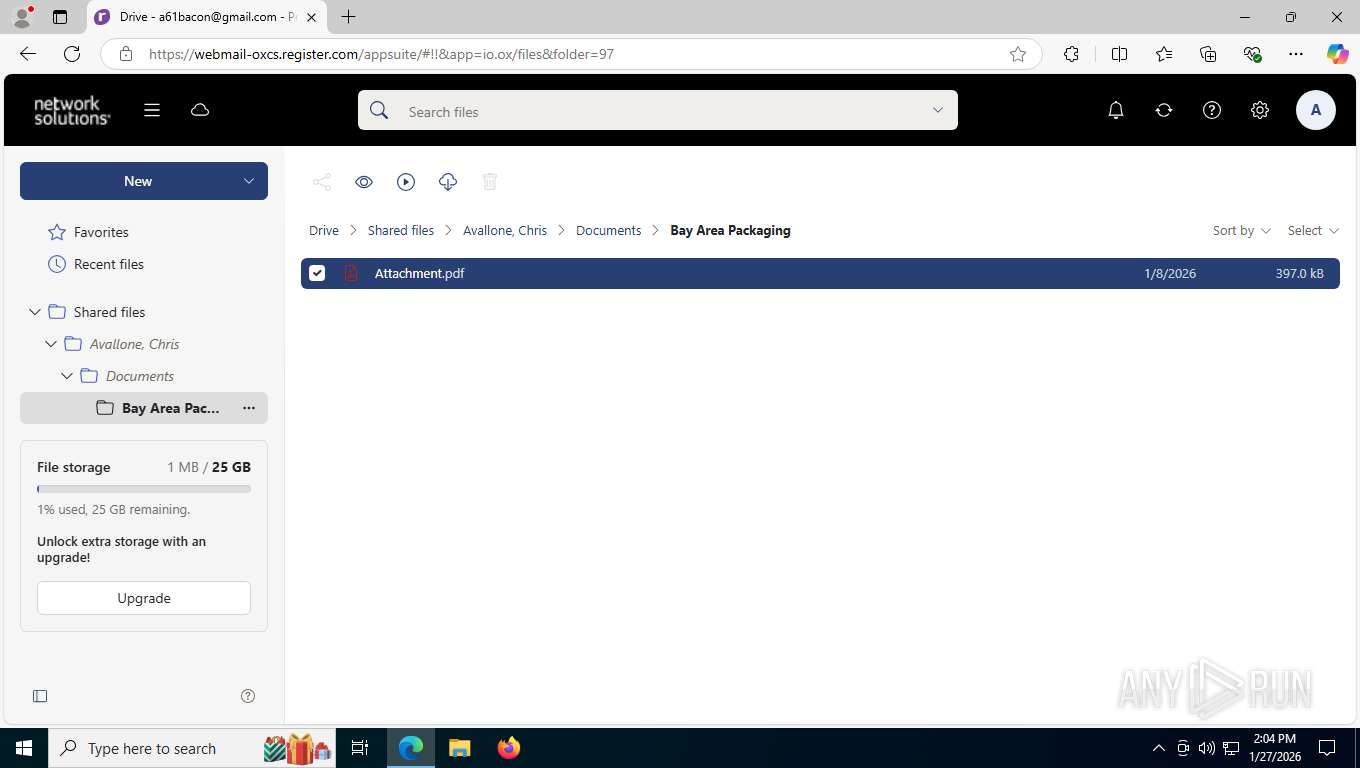The image size is (1360, 768).
Task: Open Firefox from taskbar
Action: 509,748
